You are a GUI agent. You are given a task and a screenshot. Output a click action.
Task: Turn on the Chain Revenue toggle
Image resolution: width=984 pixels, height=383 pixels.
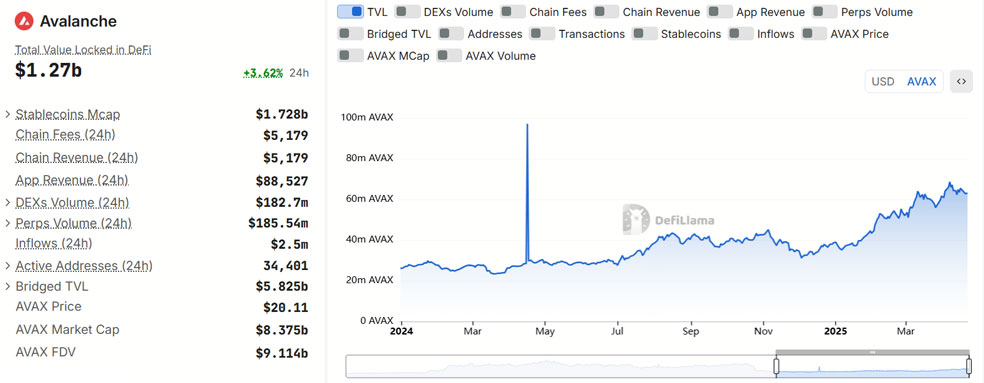[606, 12]
